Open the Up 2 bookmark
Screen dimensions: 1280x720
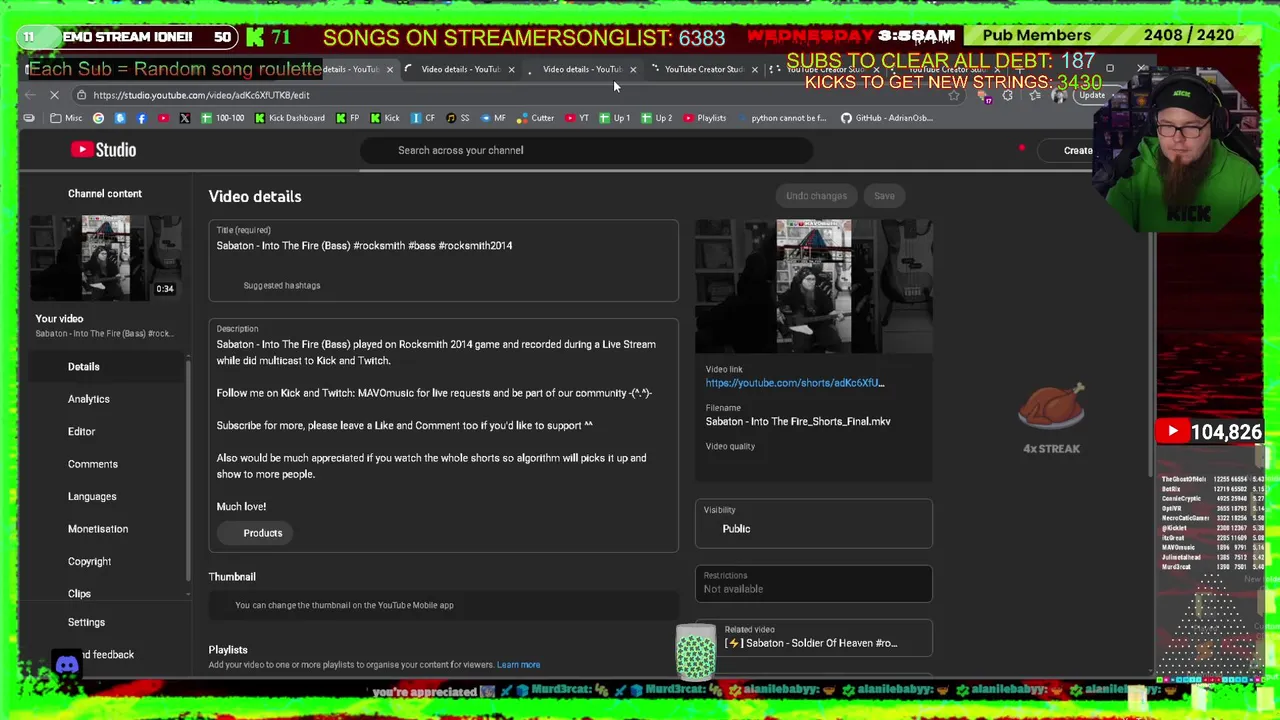[656, 118]
